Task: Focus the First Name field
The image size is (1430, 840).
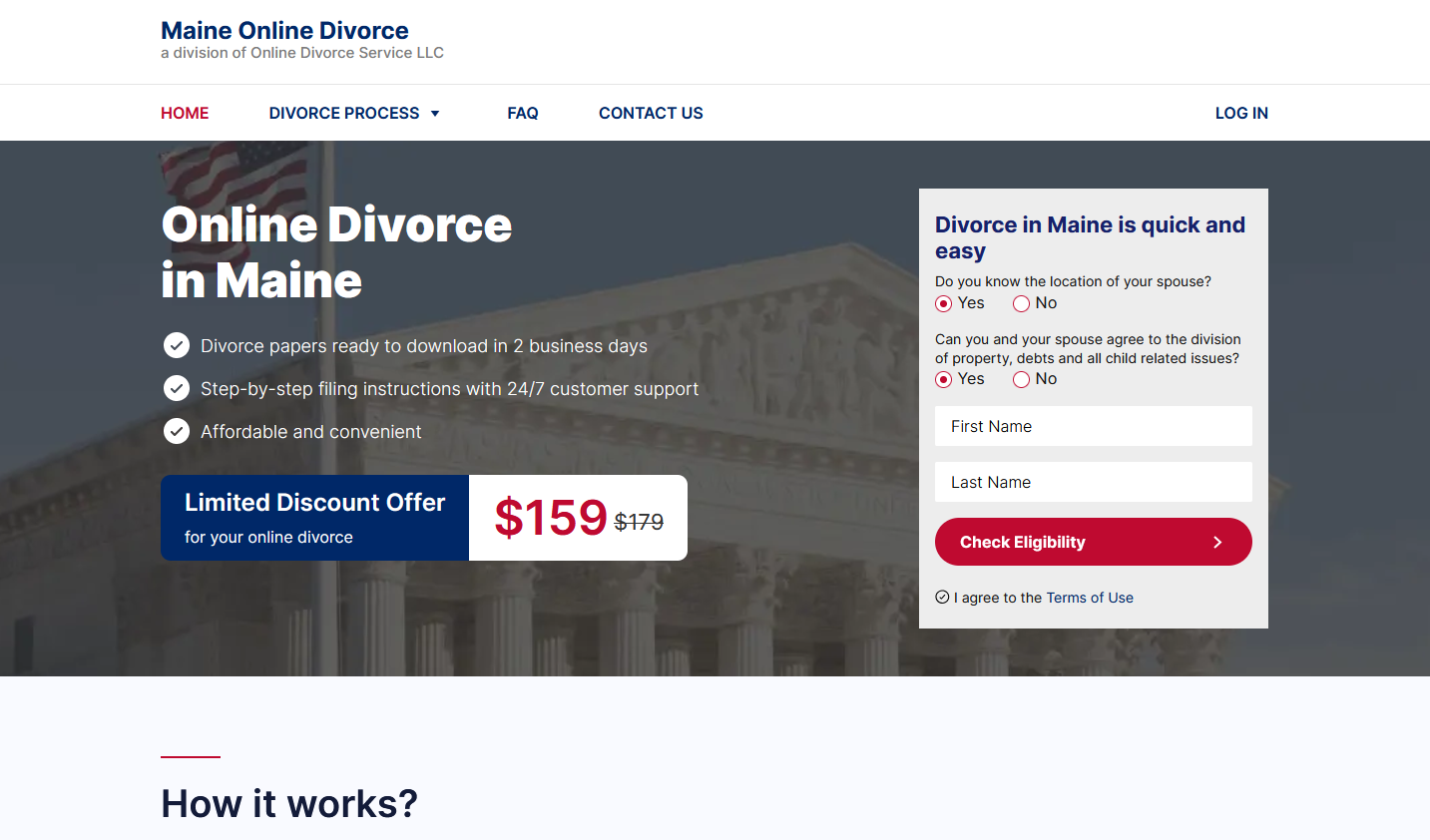Action: click(1094, 426)
